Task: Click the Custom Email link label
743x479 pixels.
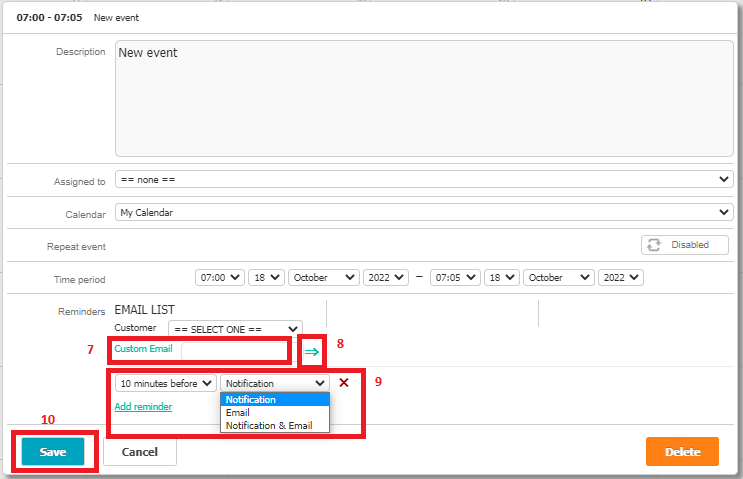Action: click(143, 349)
